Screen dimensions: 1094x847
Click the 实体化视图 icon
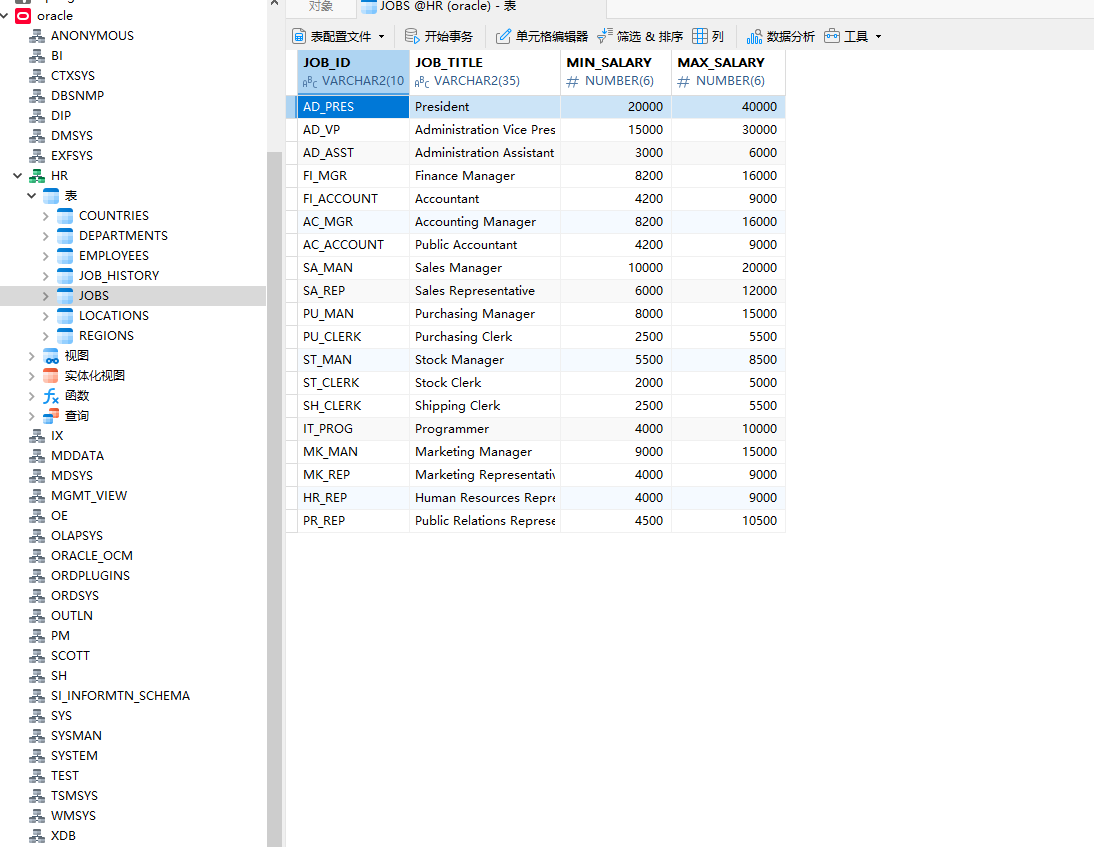coord(51,376)
